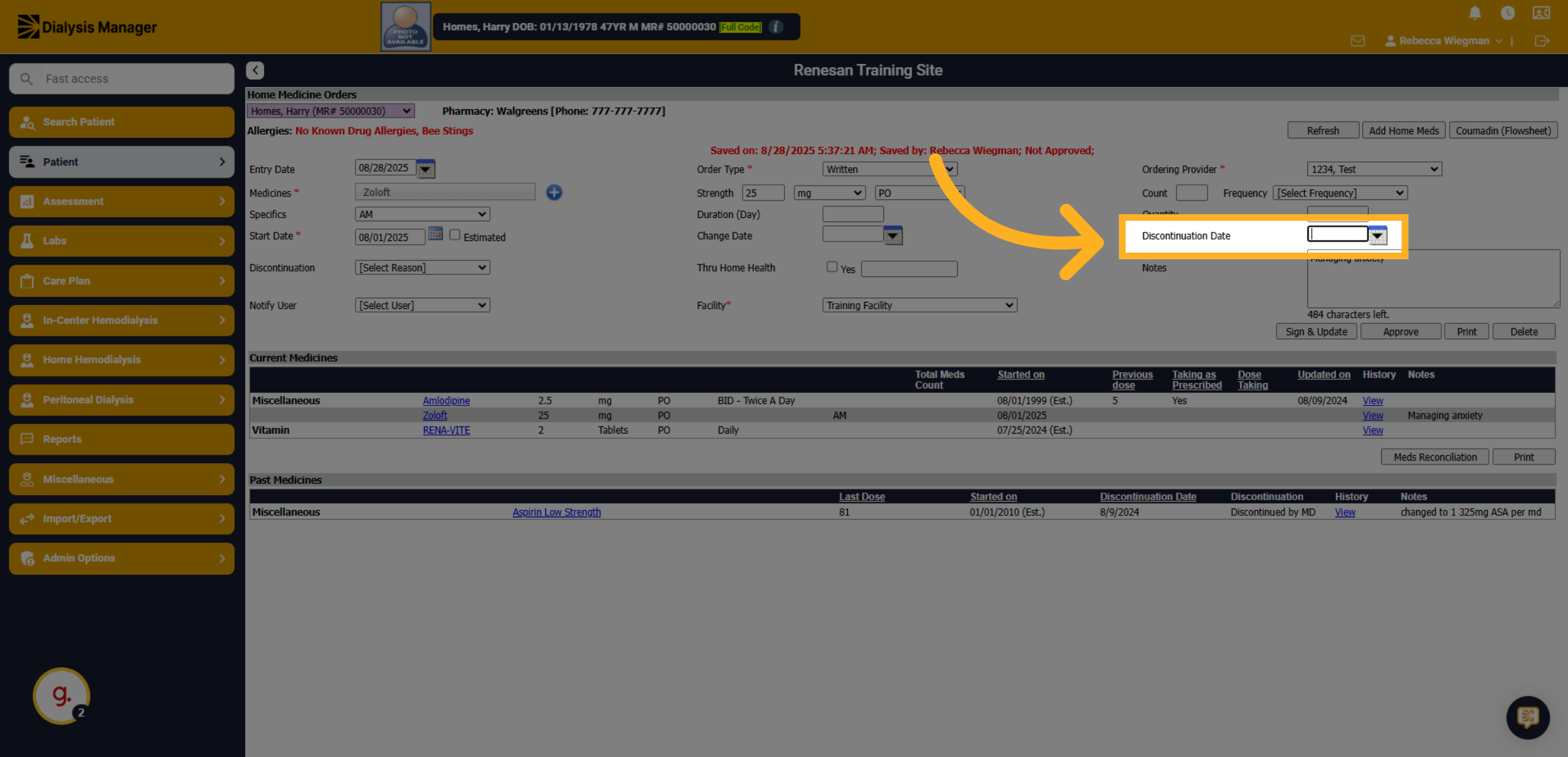This screenshot has width=1568, height=757.
Task: Open the Meds Reconciliation button
Action: (1435, 457)
